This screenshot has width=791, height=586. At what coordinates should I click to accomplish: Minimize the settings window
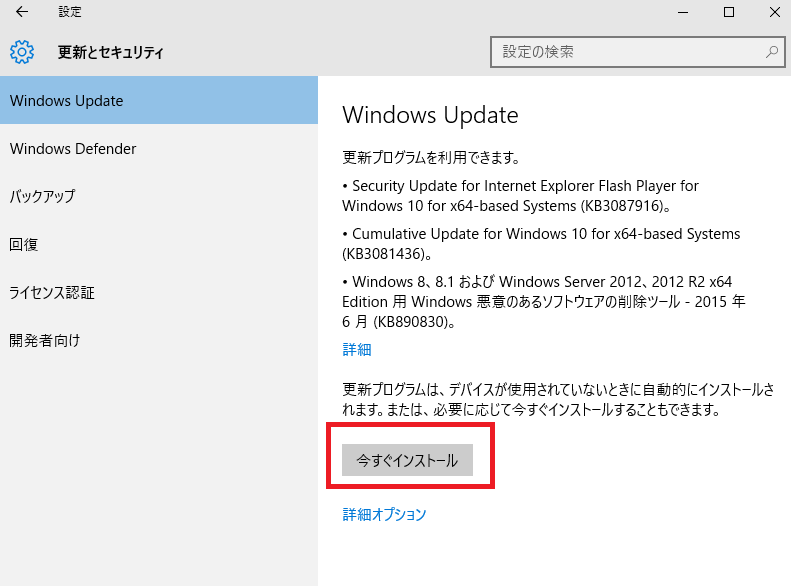[683, 12]
